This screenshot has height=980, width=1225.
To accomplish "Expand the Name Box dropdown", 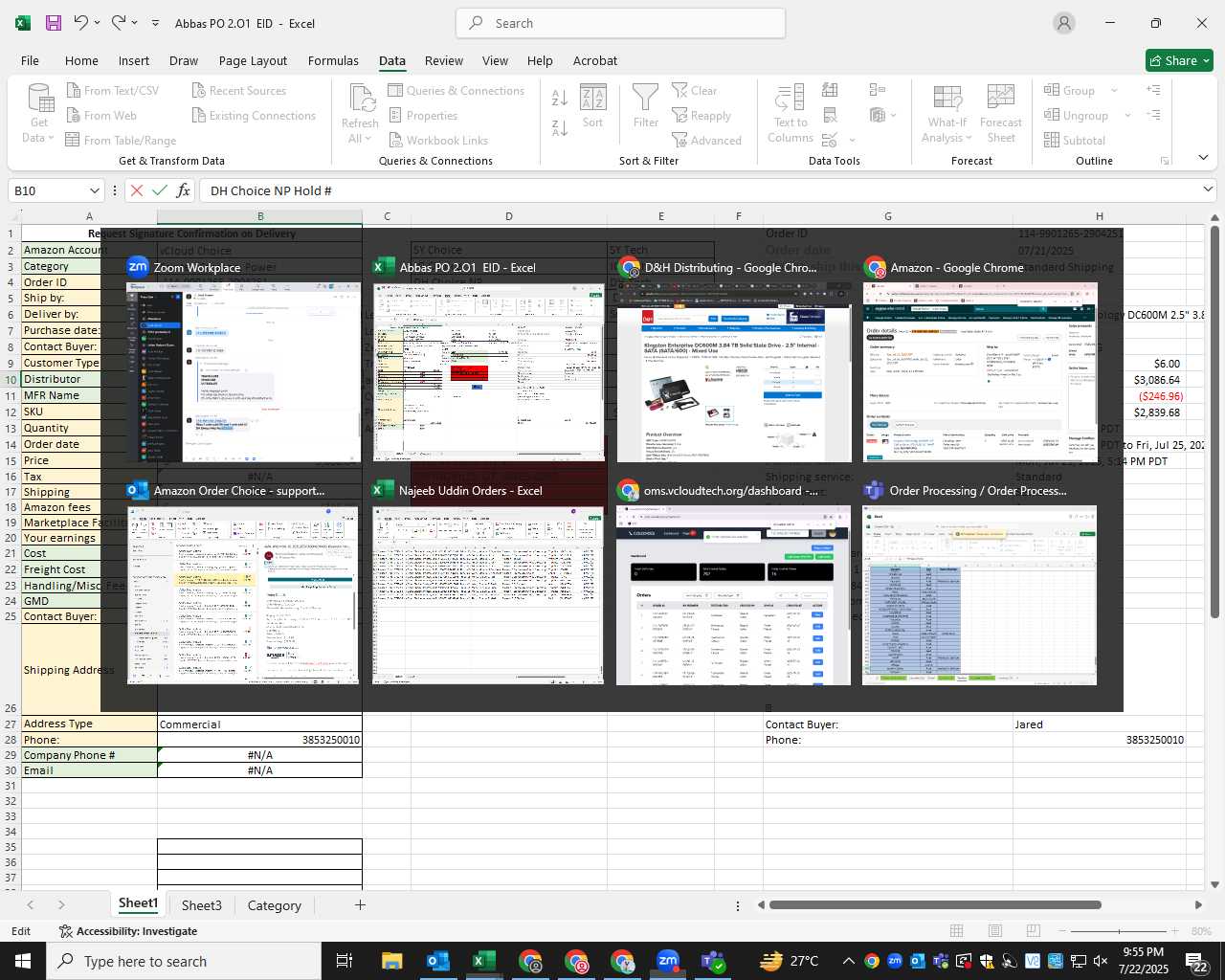I will point(94,190).
